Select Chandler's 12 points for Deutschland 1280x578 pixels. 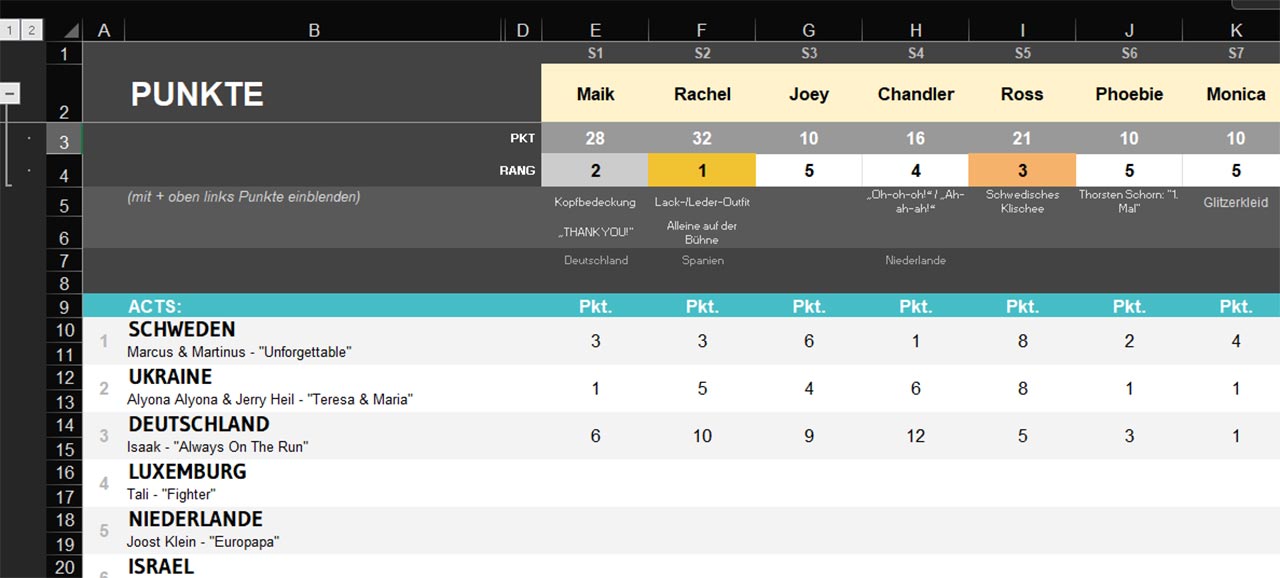[x=915, y=436]
